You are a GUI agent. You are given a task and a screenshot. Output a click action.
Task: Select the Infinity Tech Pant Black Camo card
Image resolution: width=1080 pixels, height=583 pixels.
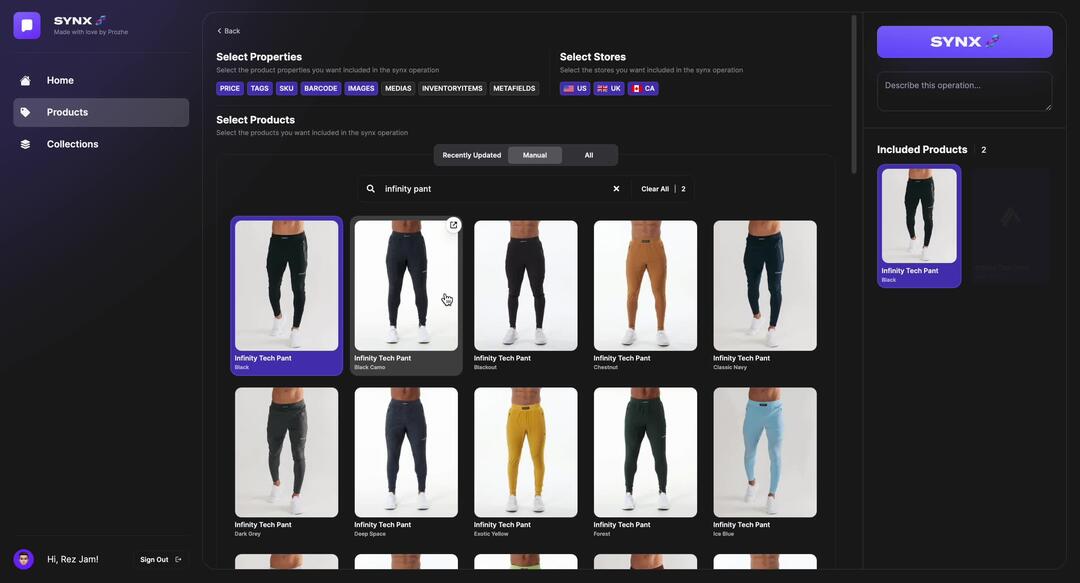coord(406,296)
